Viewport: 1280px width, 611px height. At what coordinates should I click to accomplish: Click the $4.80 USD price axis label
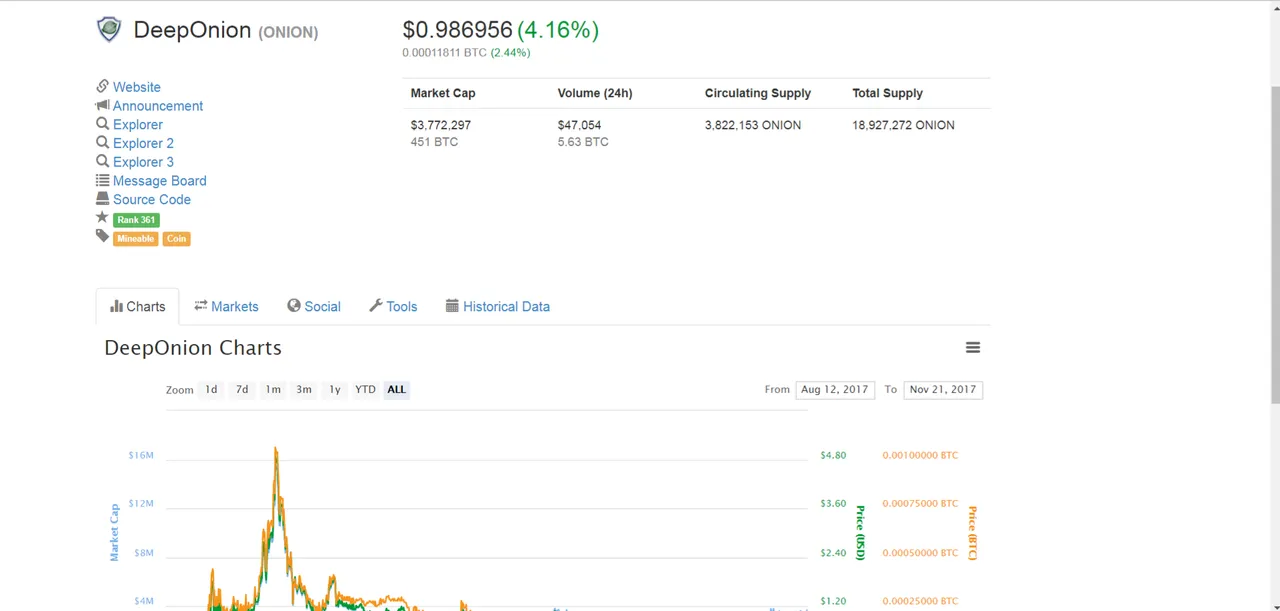point(833,455)
